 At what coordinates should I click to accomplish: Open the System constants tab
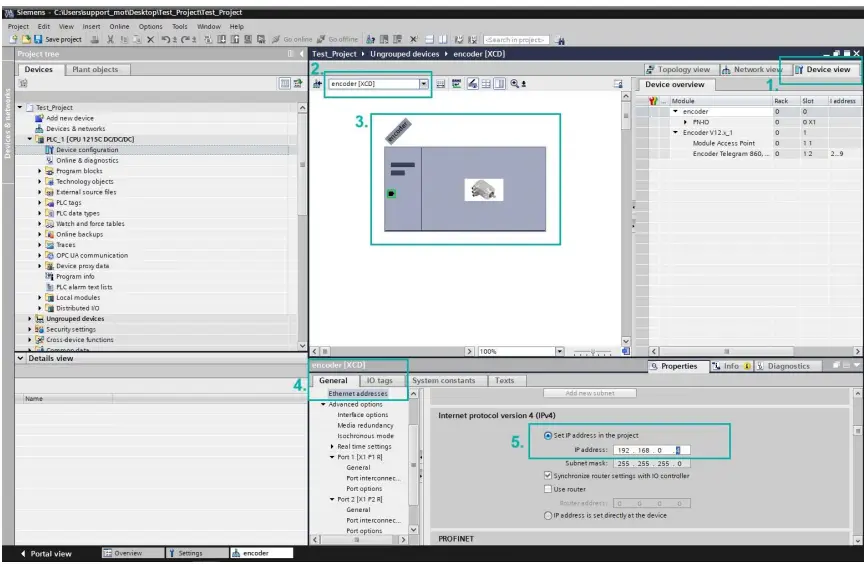(443, 380)
